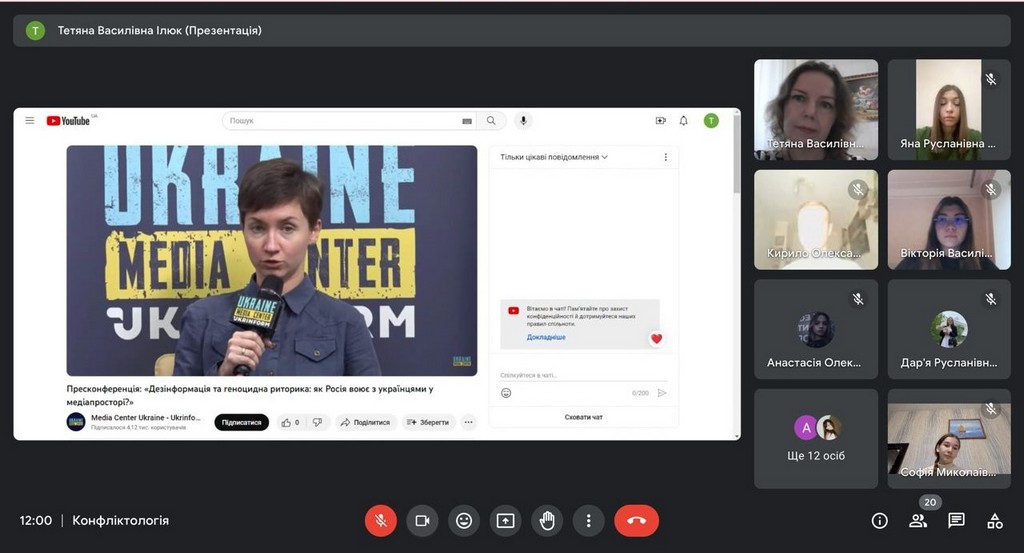The width and height of the screenshot is (1024, 553).
Task: Open the YouTube hamburger menu
Action: (x=30, y=121)
